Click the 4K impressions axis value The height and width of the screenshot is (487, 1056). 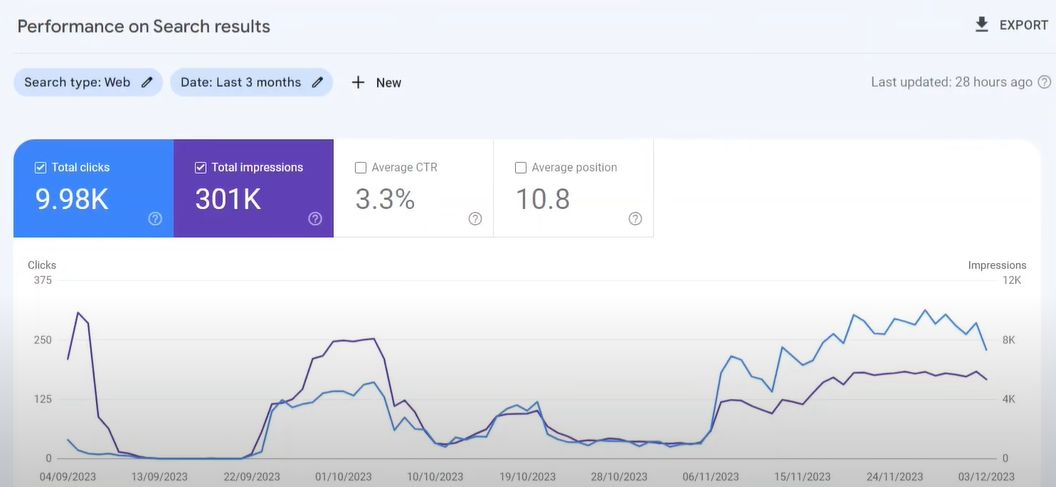1009,399
